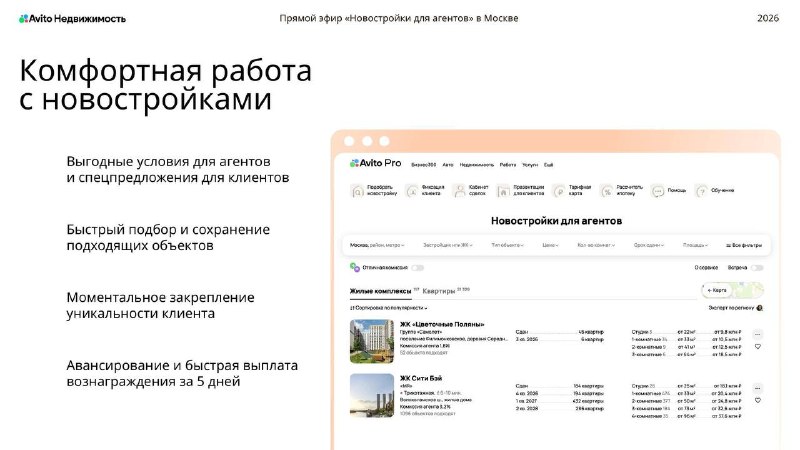This screenshot has width=800, height=450.
Task: Open the Фиксация клиента icon
Action: 412,191
